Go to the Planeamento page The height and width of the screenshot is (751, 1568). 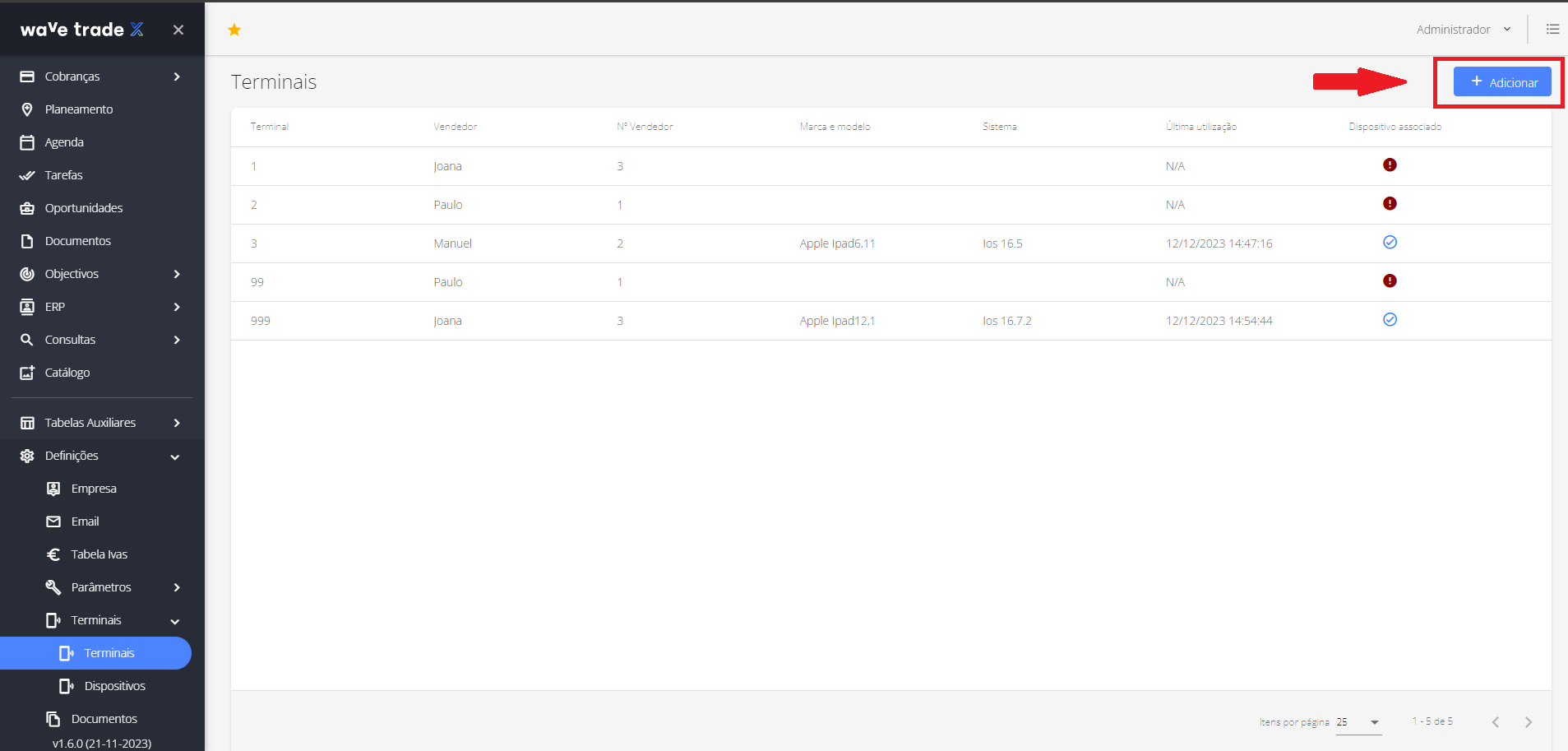(x=79, y=109)
